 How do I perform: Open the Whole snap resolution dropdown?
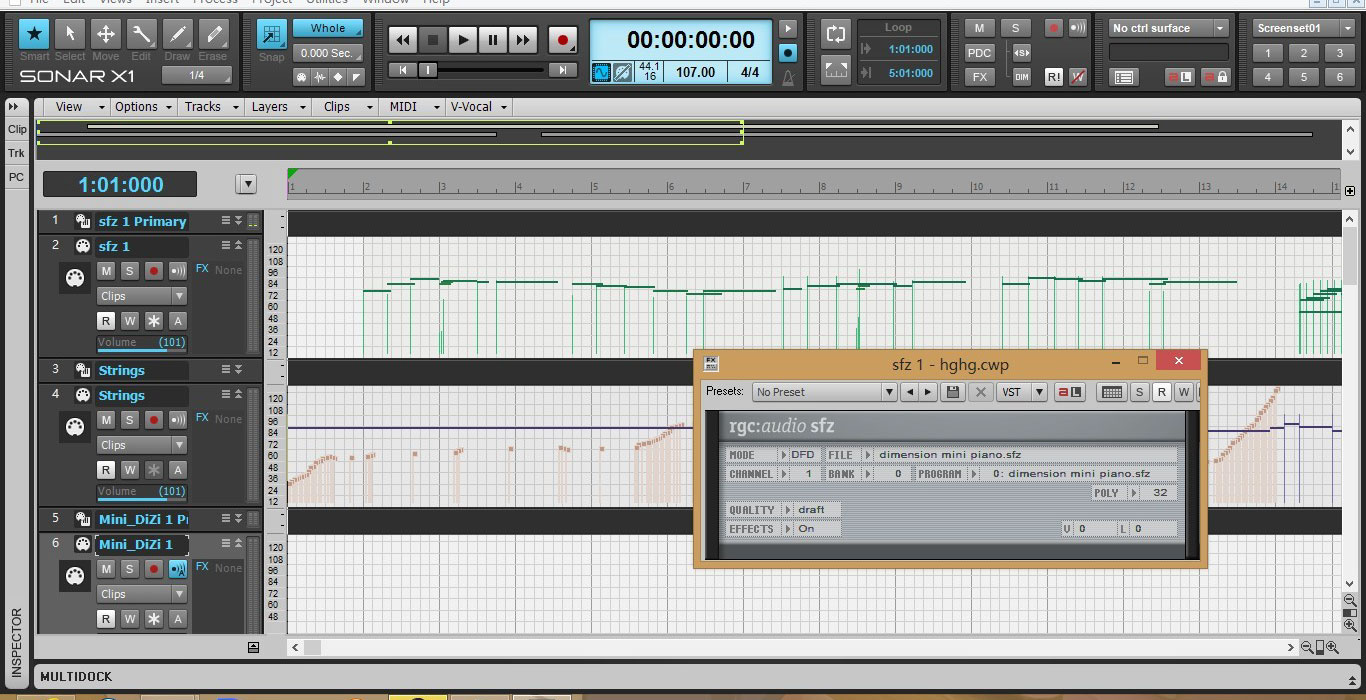click(x=328, y=28)
